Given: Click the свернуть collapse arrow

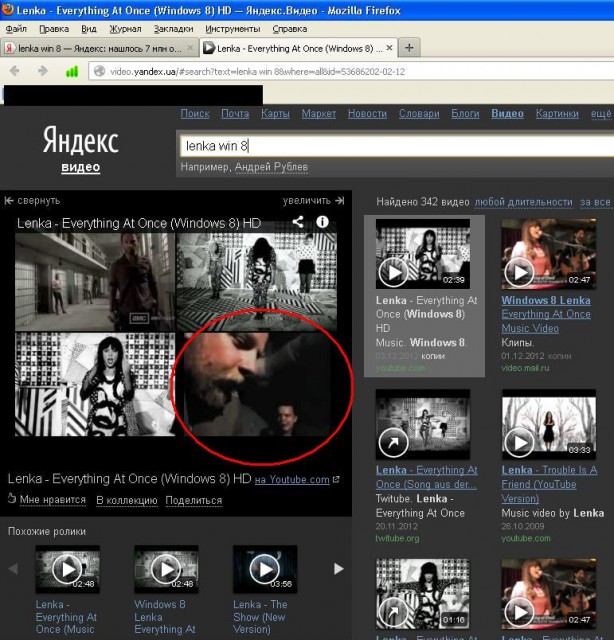Looking at the screenshot, I should [x=32, y=200].
